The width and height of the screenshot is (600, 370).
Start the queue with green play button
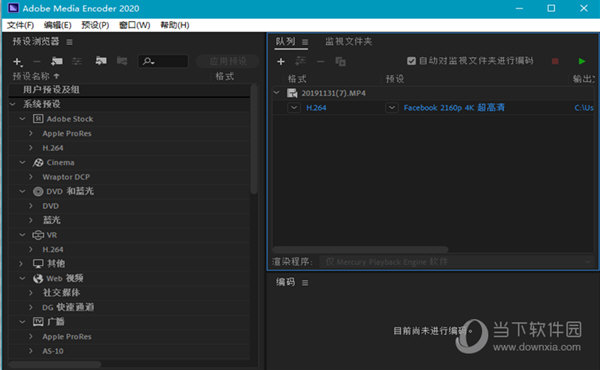(582, 61)
